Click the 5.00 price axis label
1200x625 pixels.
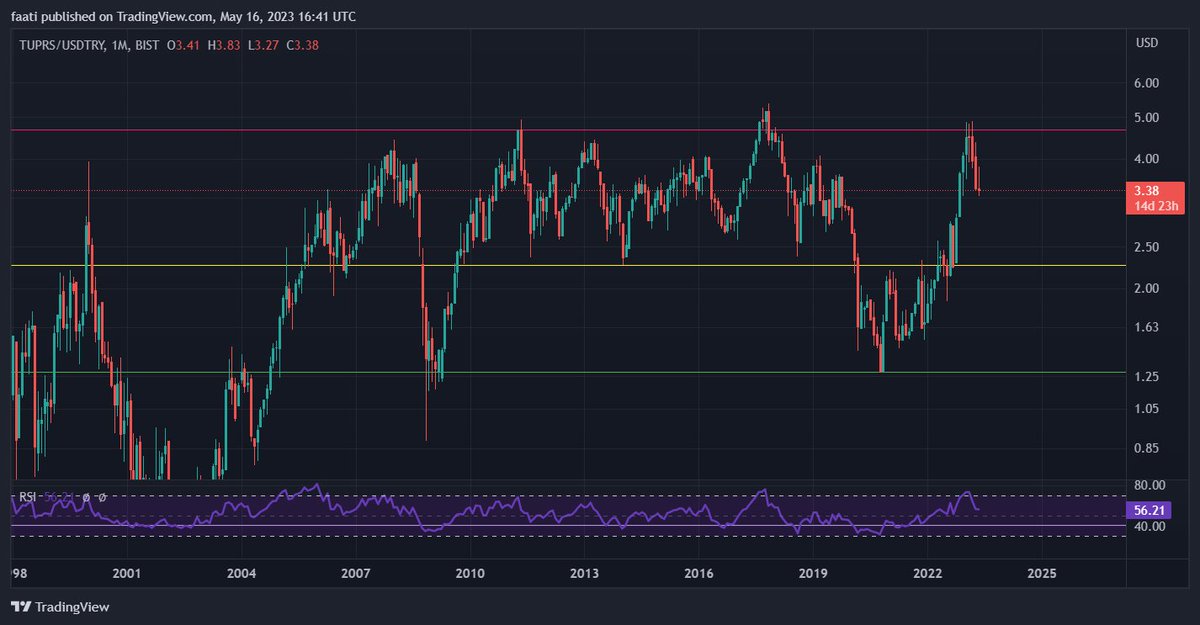[1146, 118]
